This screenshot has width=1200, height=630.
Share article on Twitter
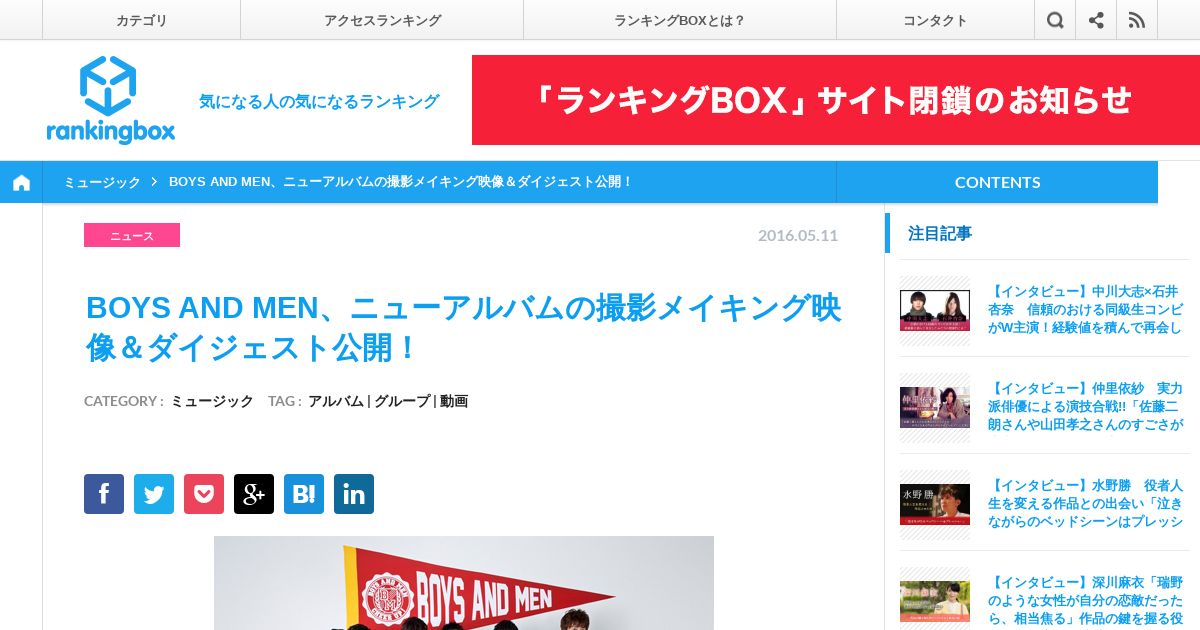154,494
